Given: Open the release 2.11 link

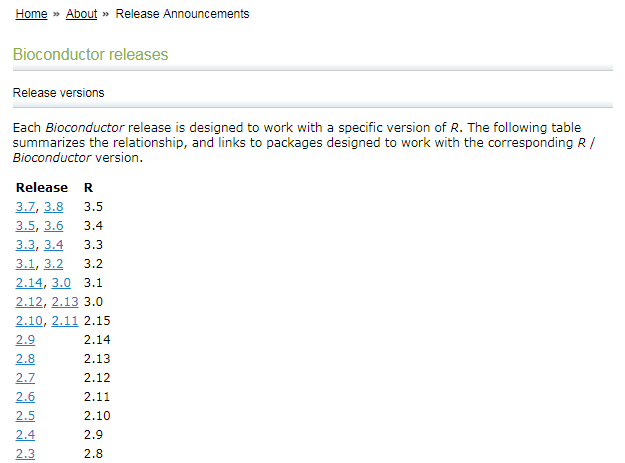Looking at the screenshot, I should point(65,321).
